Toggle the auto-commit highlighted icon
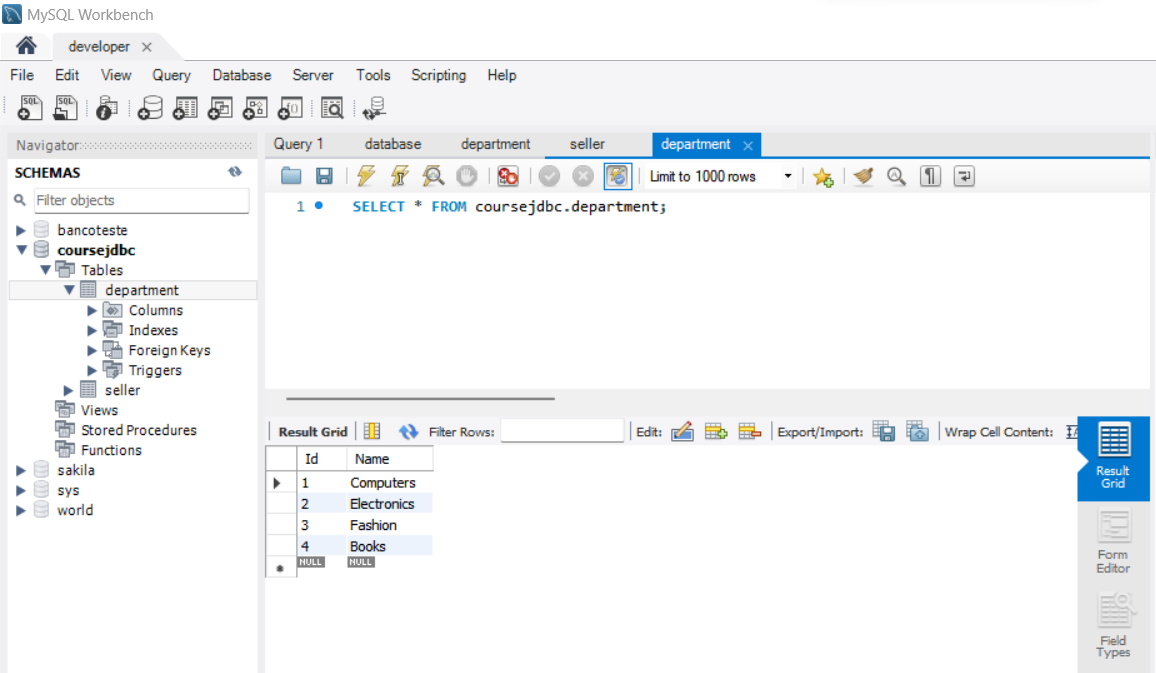 pos(617,176)
